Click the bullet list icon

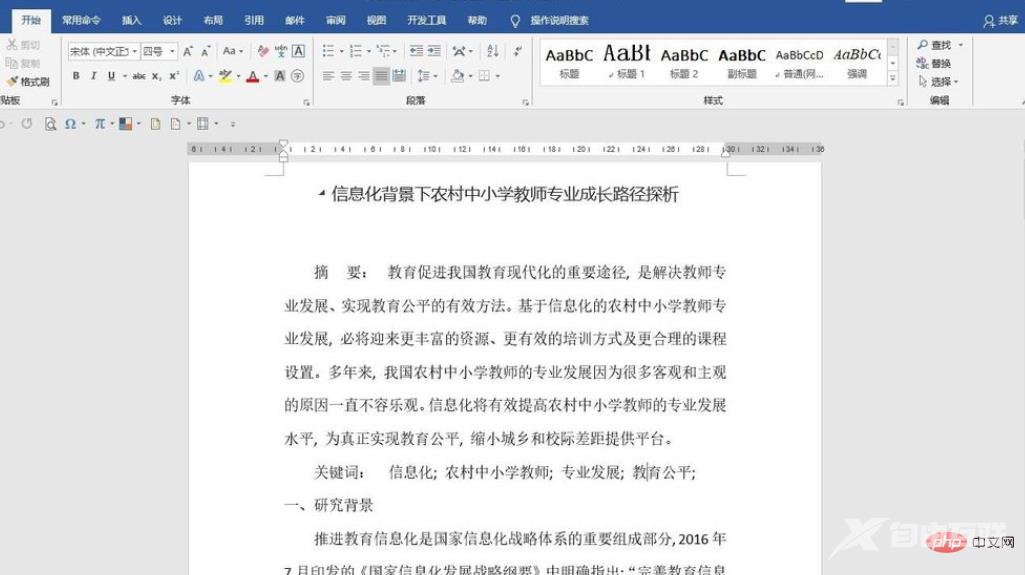329,51
